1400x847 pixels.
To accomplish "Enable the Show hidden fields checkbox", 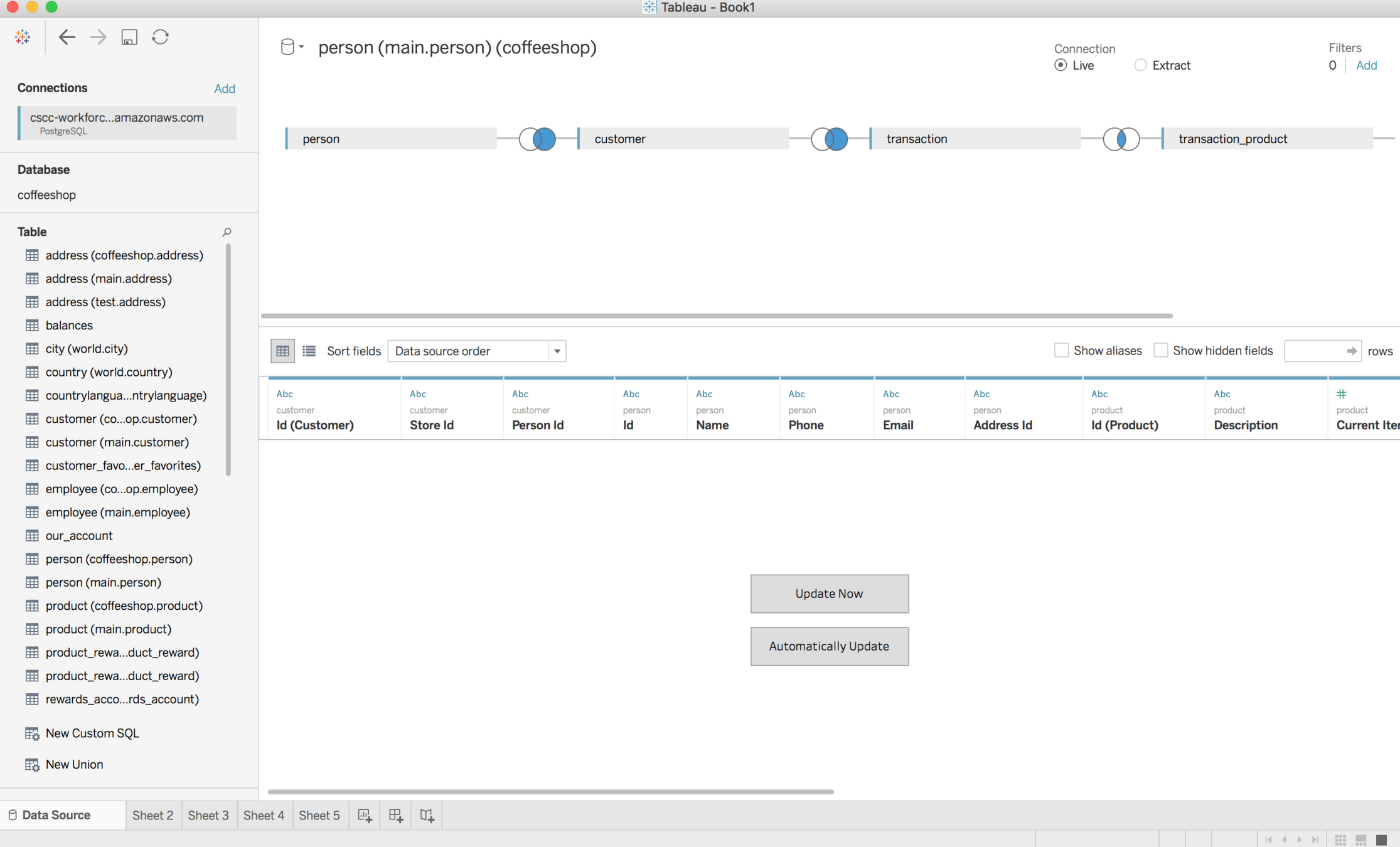I will [1160, 351].
